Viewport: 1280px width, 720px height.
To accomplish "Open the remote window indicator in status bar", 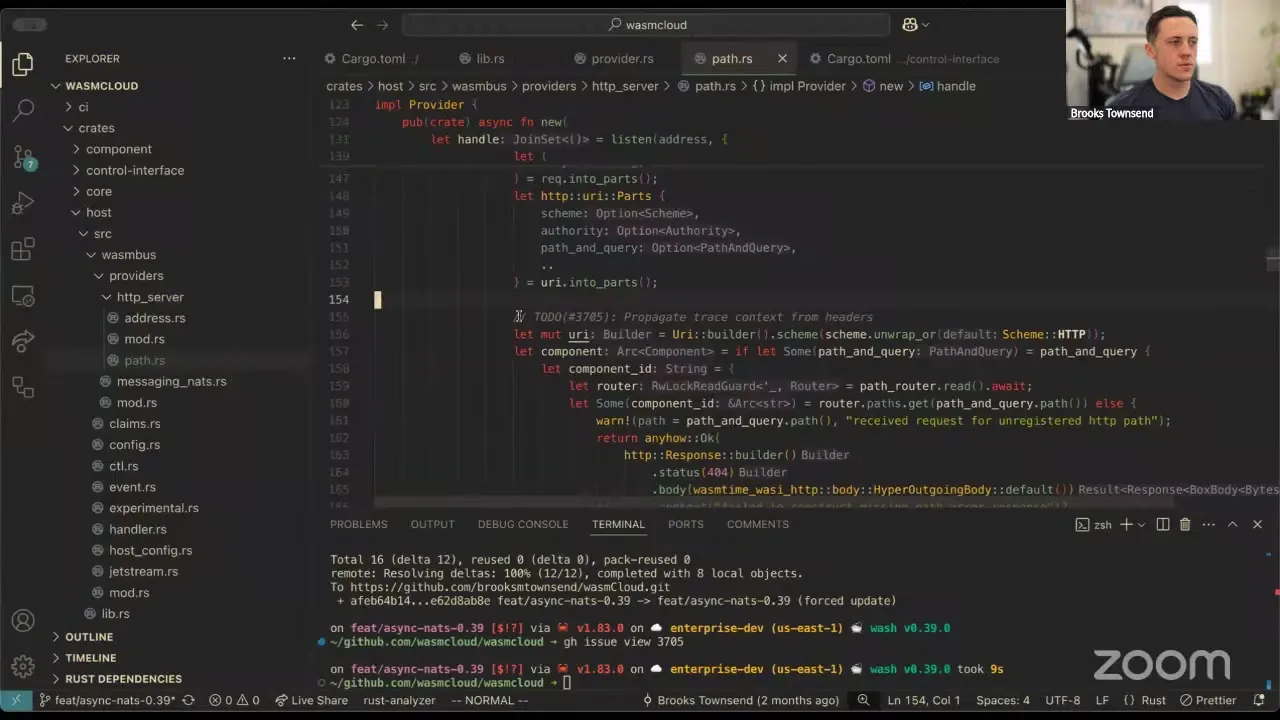I will (x=15, y=700).
